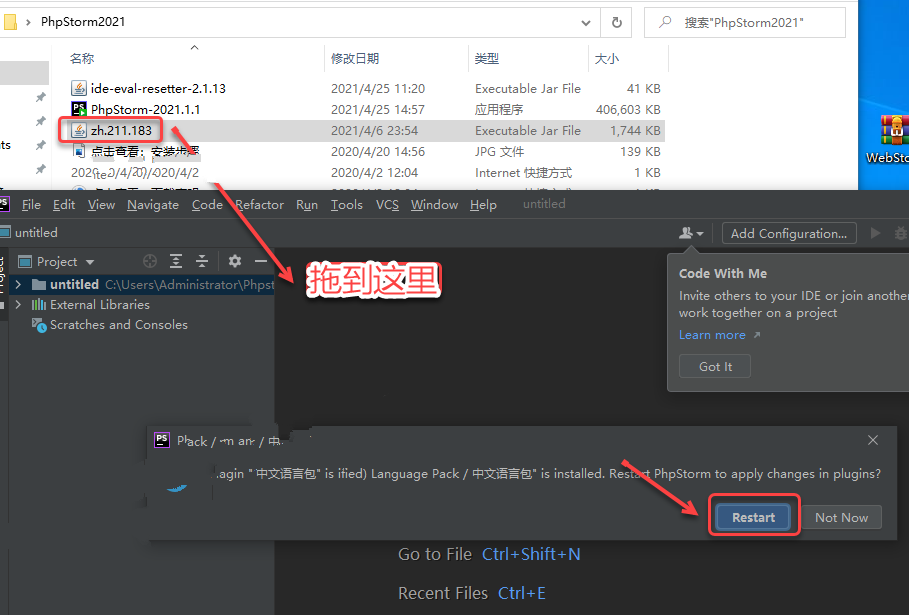
Task: Click the Debug bug icon in toolbar
Action: [x=900, y=233]
